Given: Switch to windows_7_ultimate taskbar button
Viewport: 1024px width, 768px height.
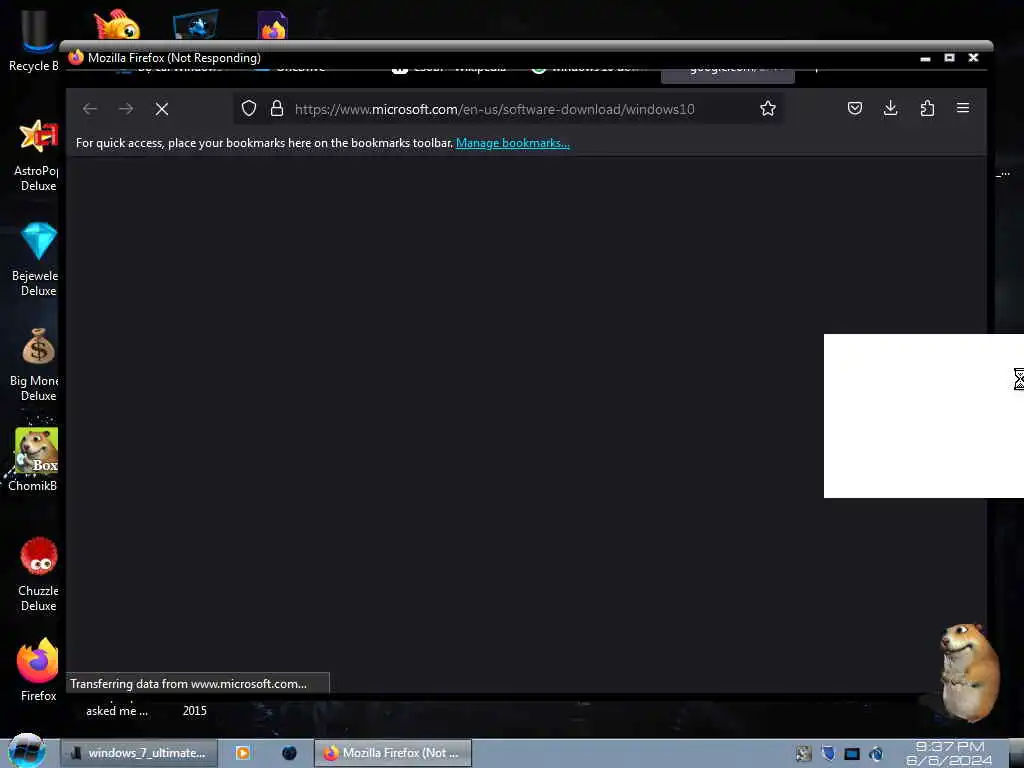Looking at the screenshot, I should point(139,753).
